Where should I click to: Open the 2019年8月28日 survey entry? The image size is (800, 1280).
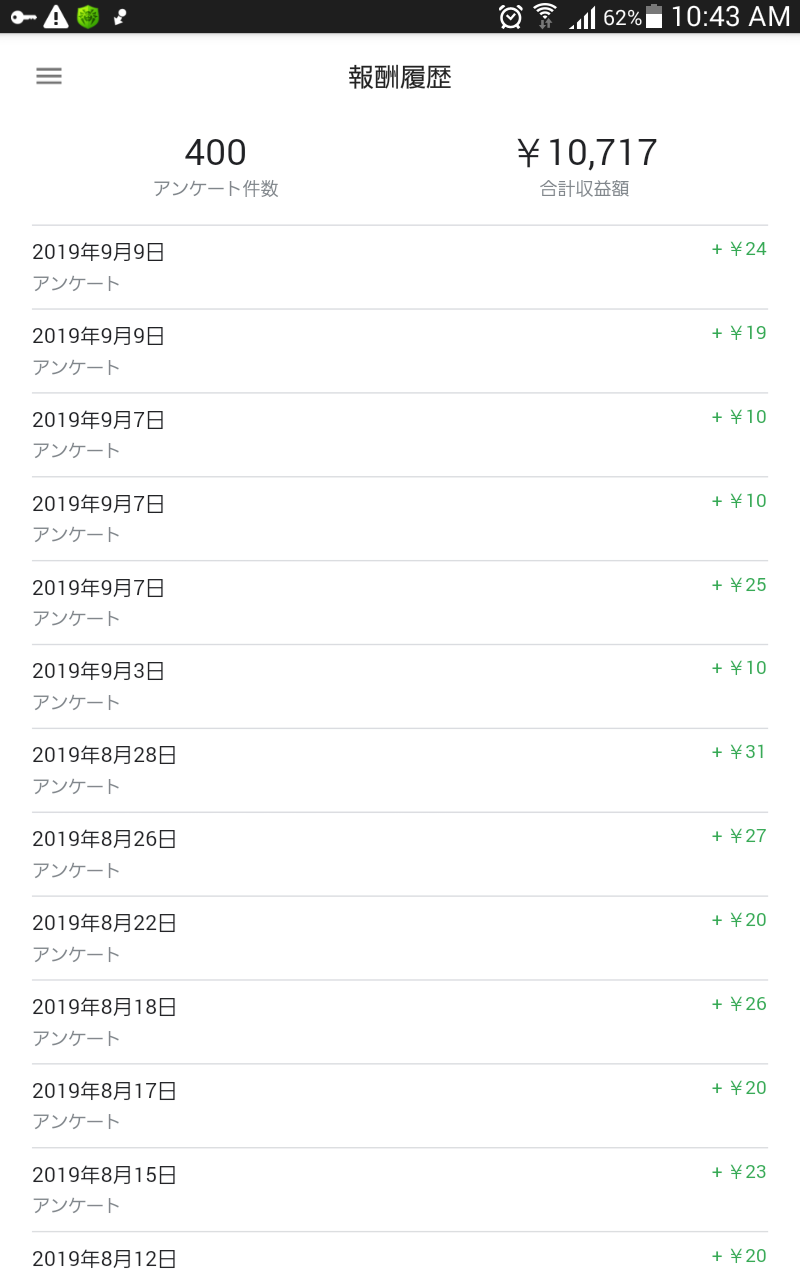click(x=400, y=770)
